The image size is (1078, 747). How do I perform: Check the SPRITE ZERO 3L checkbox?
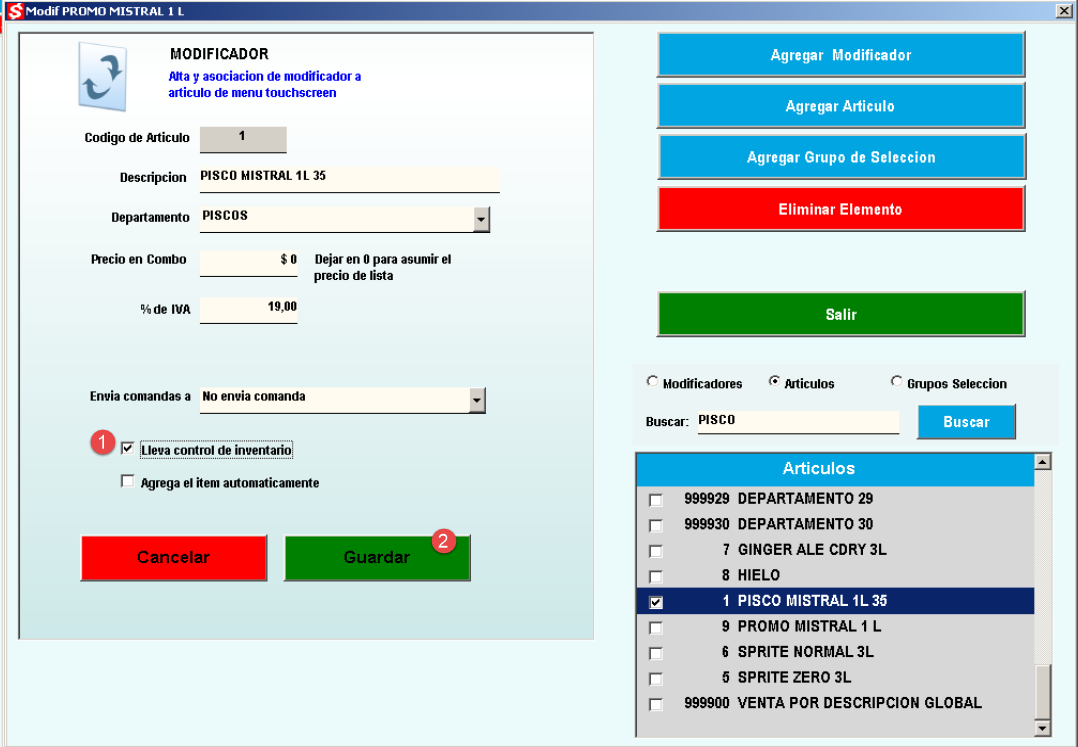tap(656, 678)
